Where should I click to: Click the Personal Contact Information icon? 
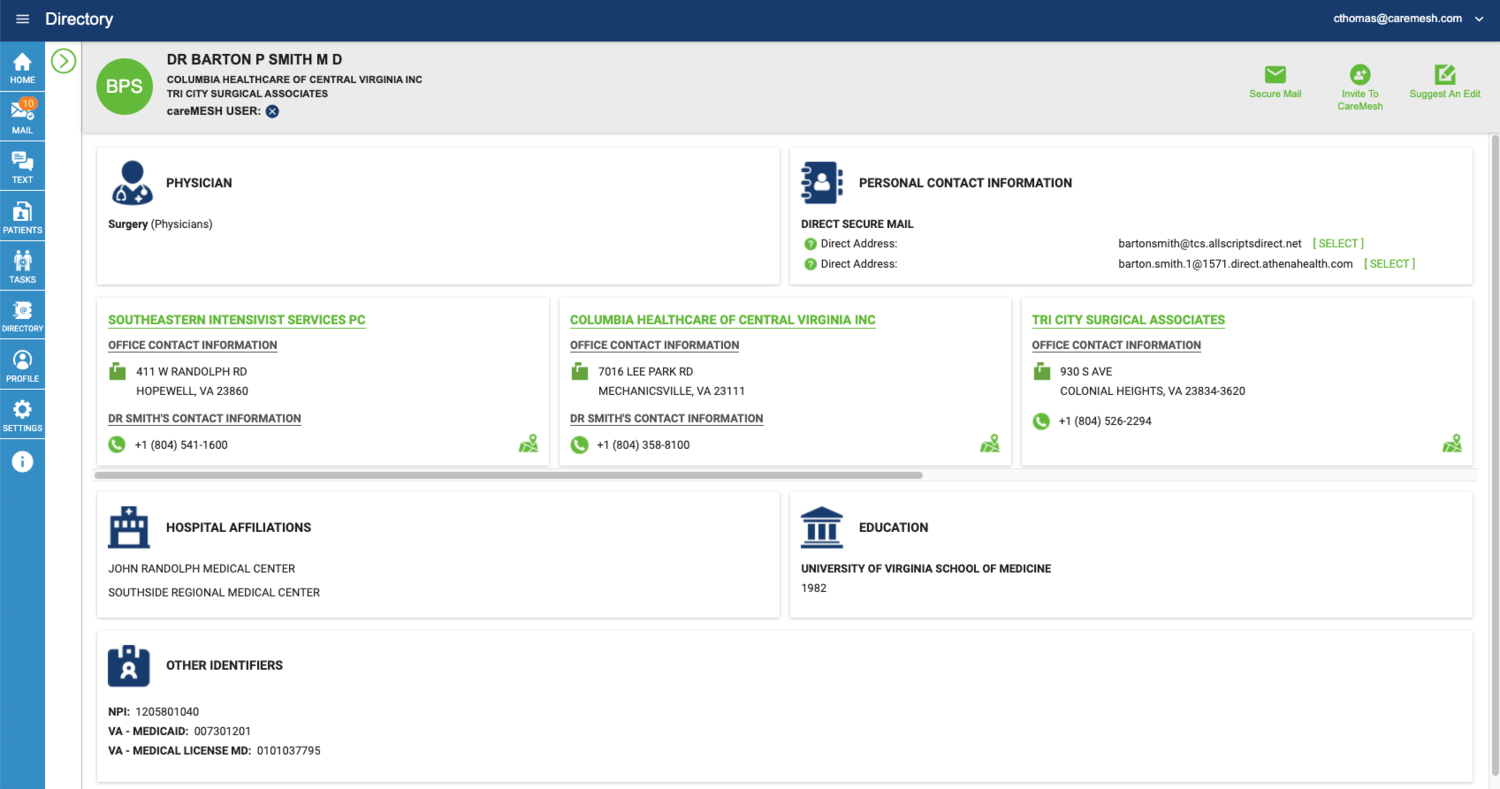(822, 183)
